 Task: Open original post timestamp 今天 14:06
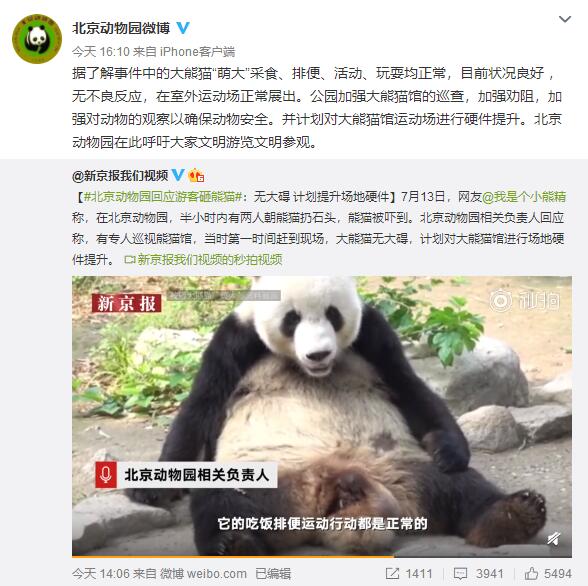click(101, 574)
